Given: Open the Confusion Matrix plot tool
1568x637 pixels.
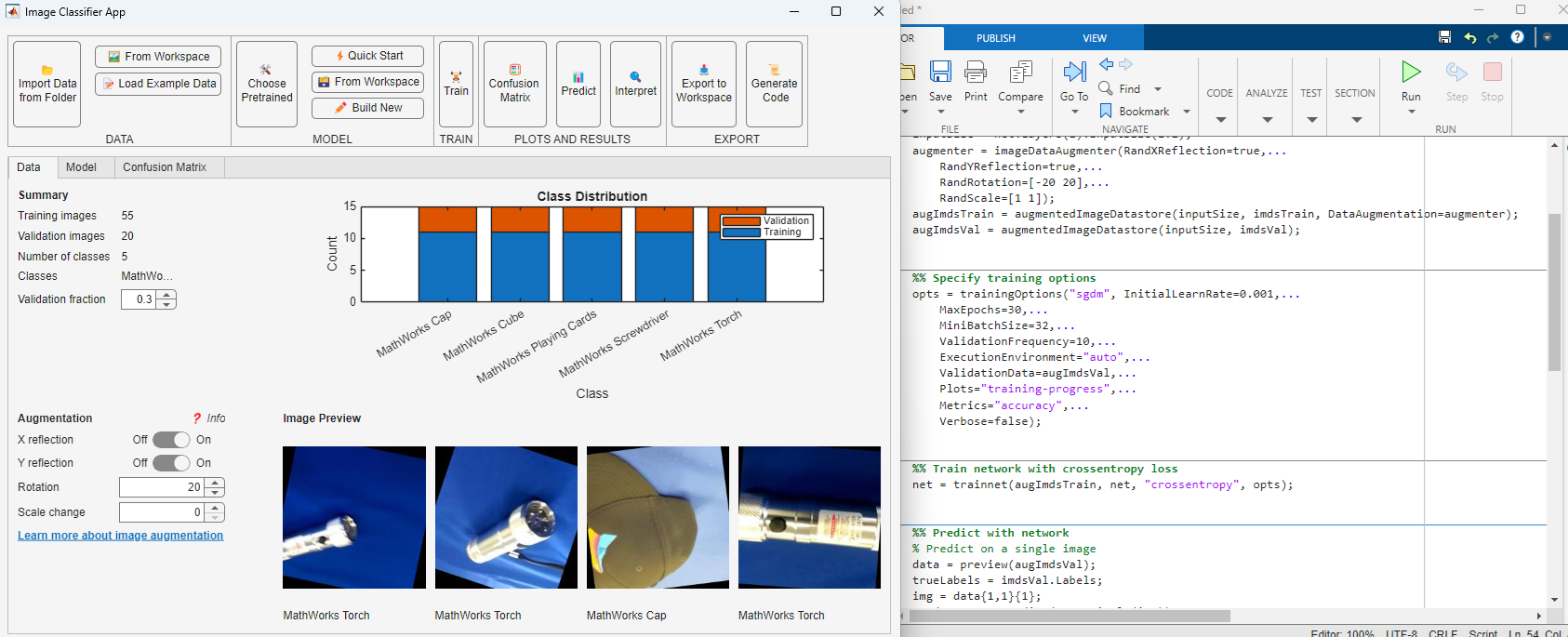Looking at the screenshot, I should coord(514,71).
